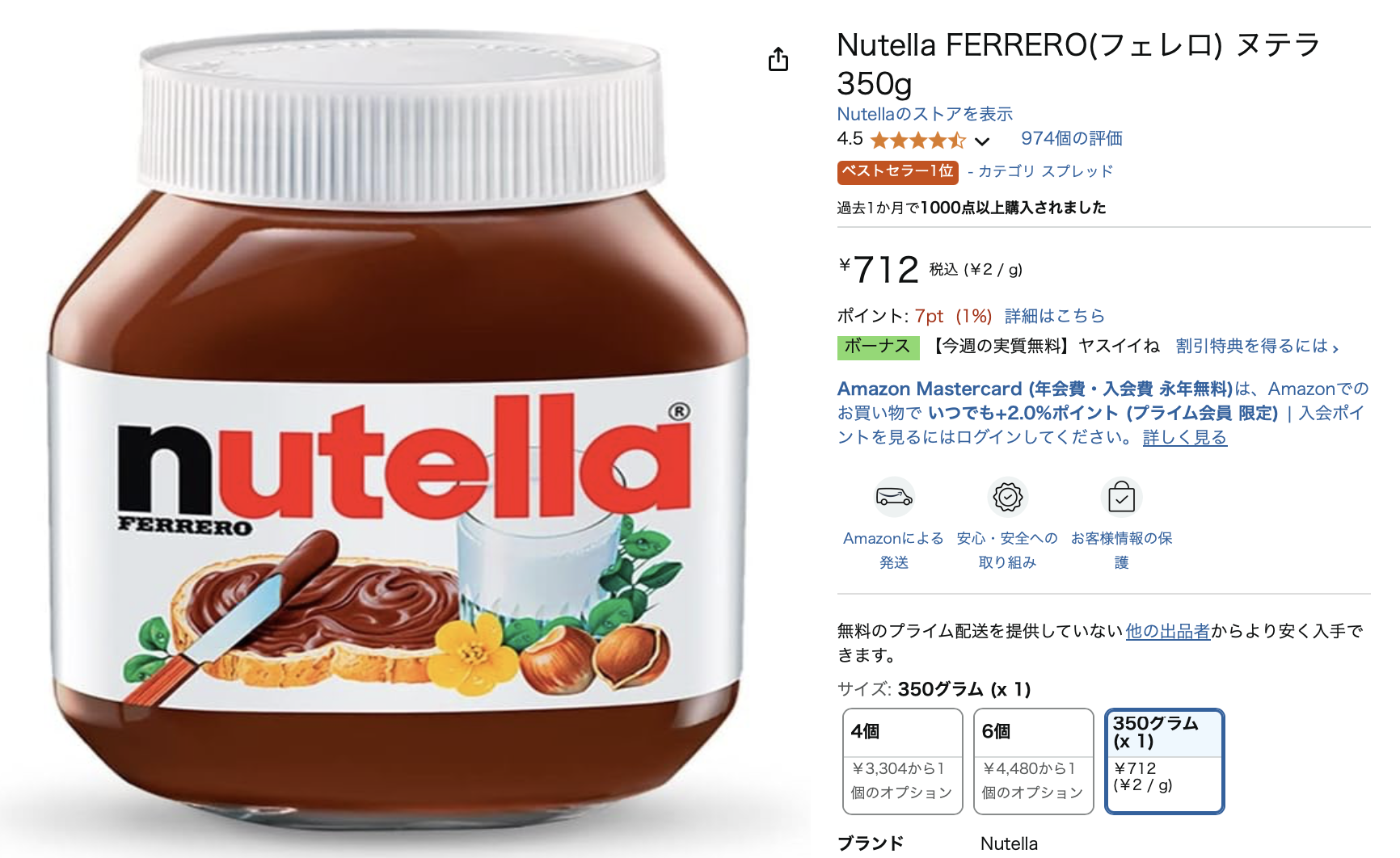Open the 974個の評価 reviews link
Screen dimensions: 1400x858
pos(1071,138)
